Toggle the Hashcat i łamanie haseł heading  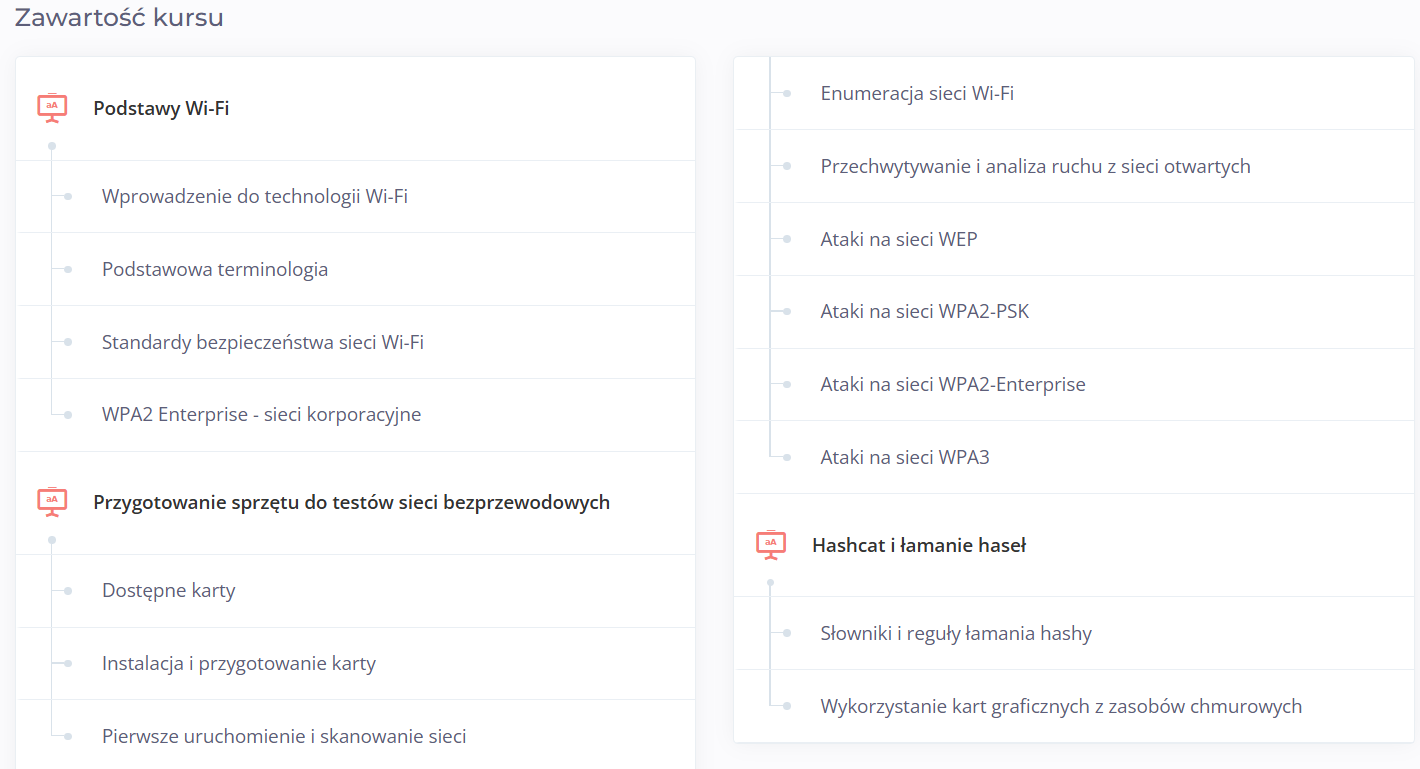click(918, 545)
